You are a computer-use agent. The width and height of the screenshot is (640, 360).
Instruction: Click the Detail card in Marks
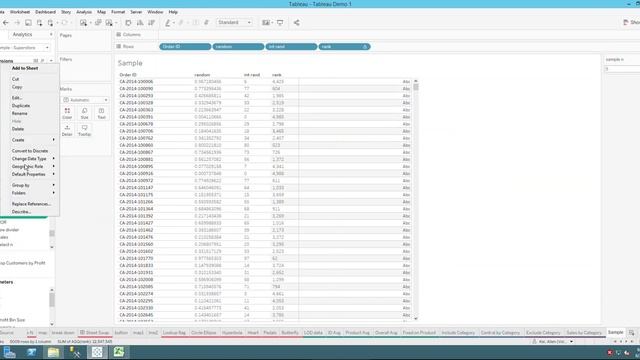click(x=67, y=131)
